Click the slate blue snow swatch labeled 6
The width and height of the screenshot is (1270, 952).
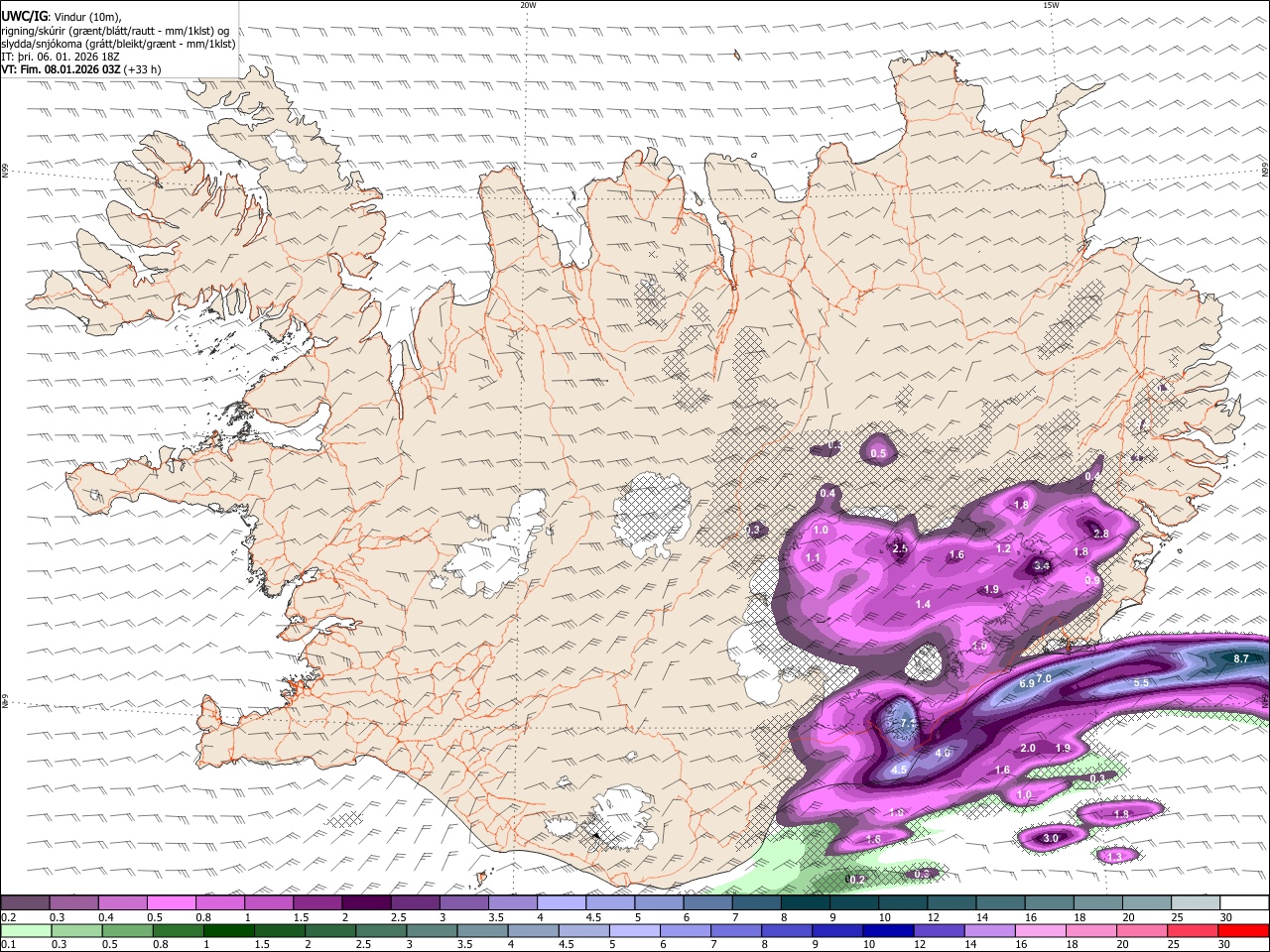(x=707, y=903)
